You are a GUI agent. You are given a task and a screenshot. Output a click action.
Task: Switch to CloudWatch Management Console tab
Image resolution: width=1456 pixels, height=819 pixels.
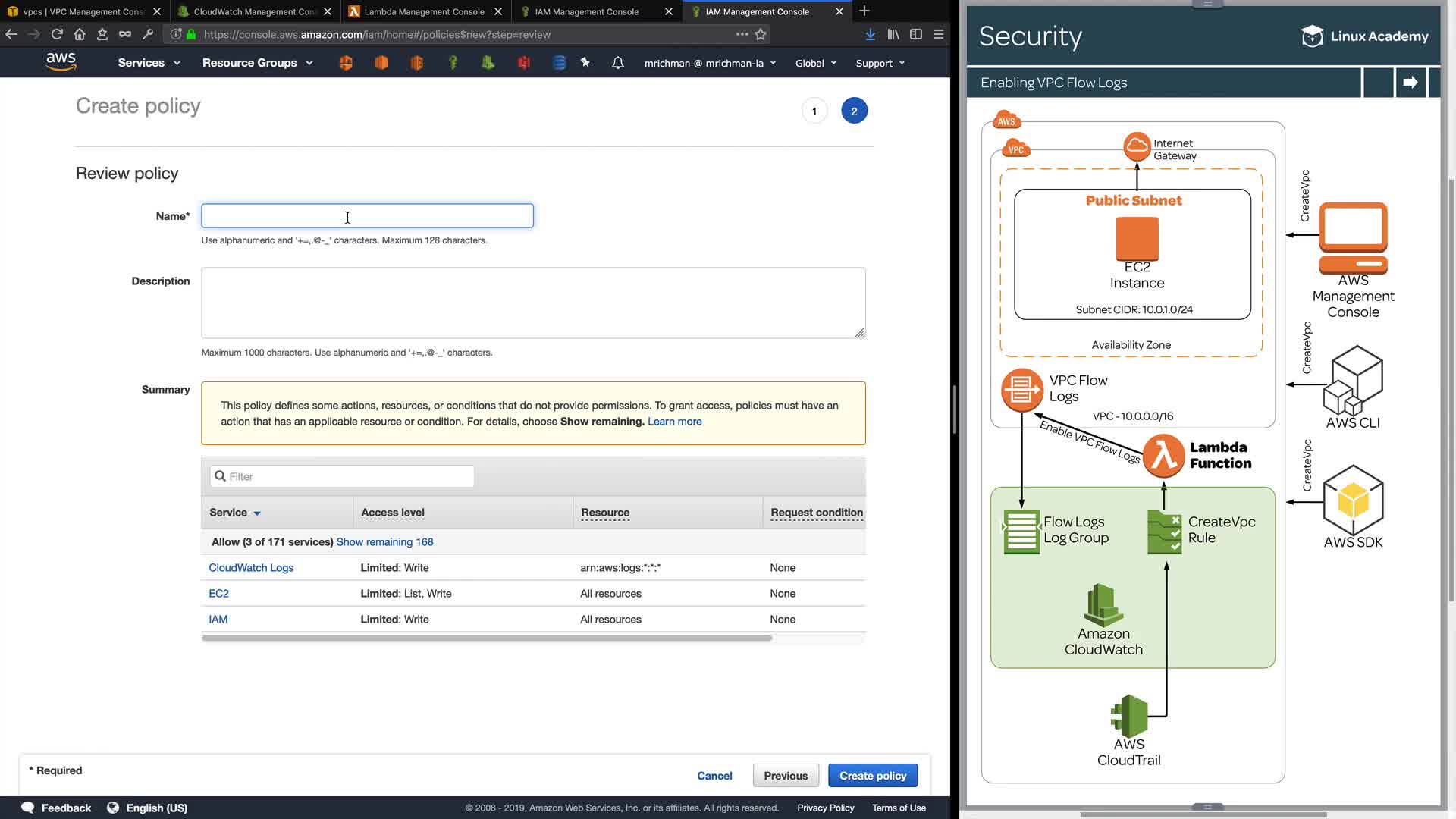254,11
